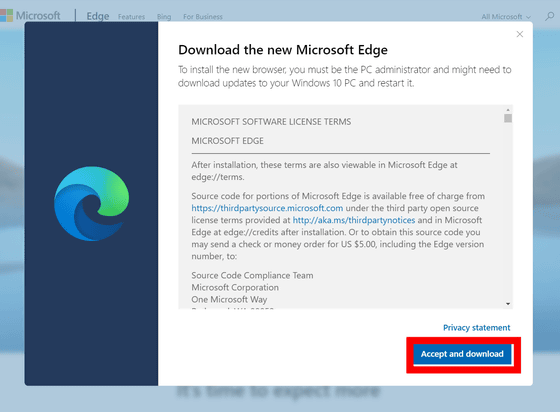This screenshot has width=560, height=412.
Task: Click the Microsoft Edge logo in dialog
Action: click(x=91, y=204)
